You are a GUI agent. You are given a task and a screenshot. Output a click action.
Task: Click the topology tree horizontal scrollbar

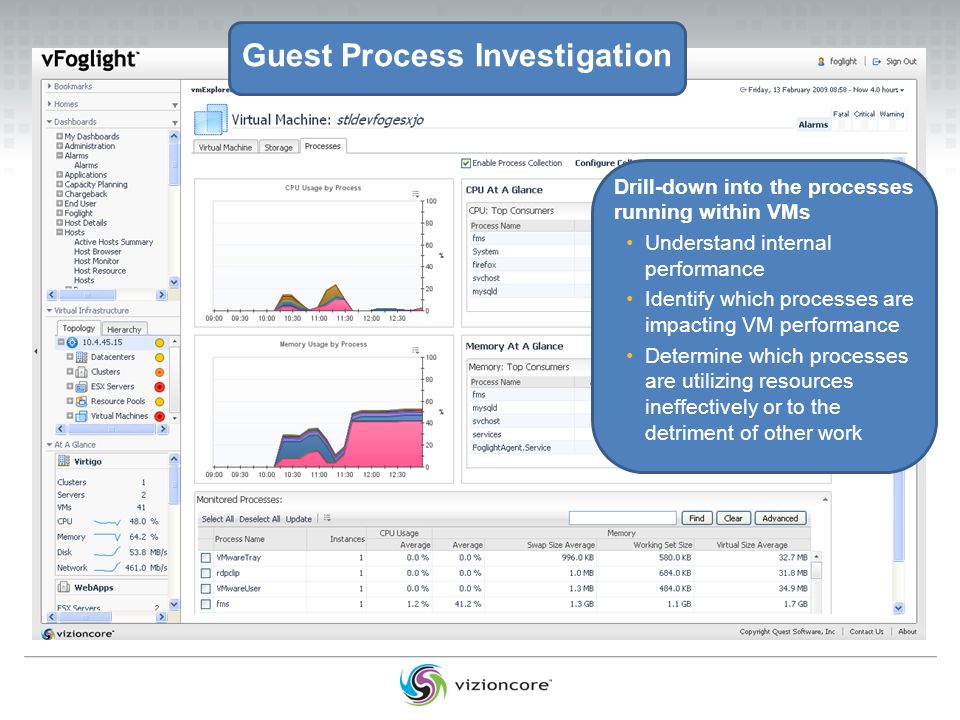tap(112, 429)
